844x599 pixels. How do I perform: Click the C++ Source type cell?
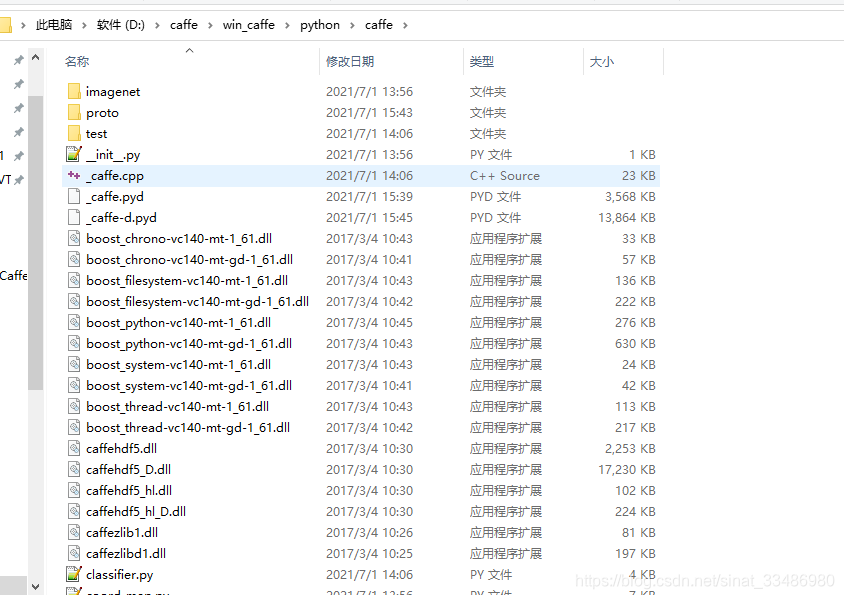[505, 176]
